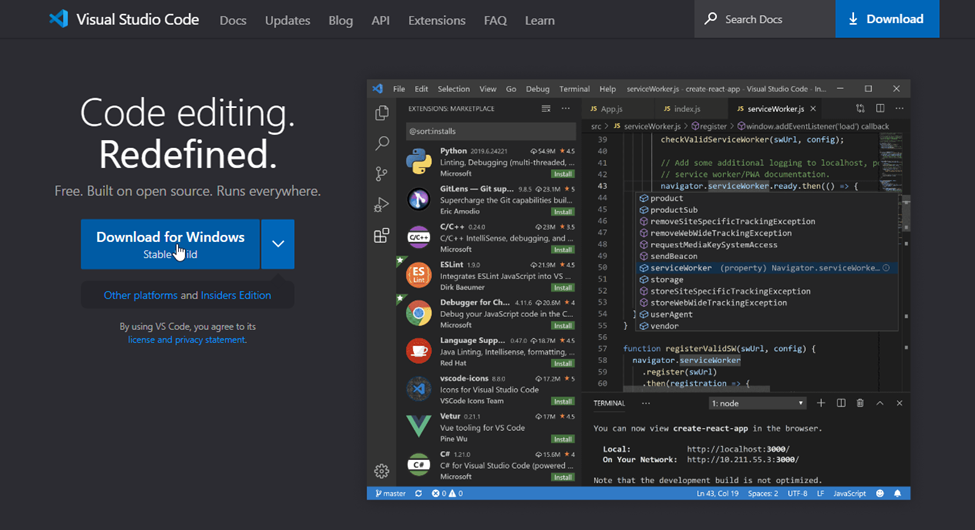The image size is (975, 530).
Task: Click the C/C++ extension icon
Action: coord(419,237)
